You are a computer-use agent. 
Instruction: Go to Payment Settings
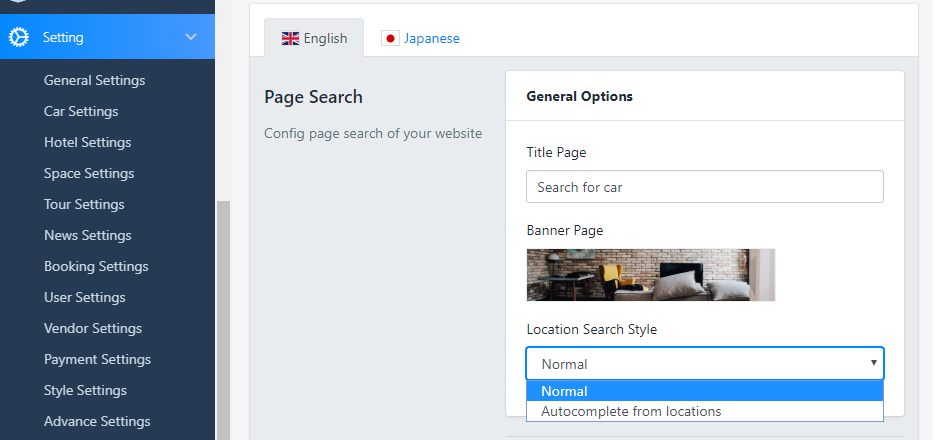(x=97, y=359)
